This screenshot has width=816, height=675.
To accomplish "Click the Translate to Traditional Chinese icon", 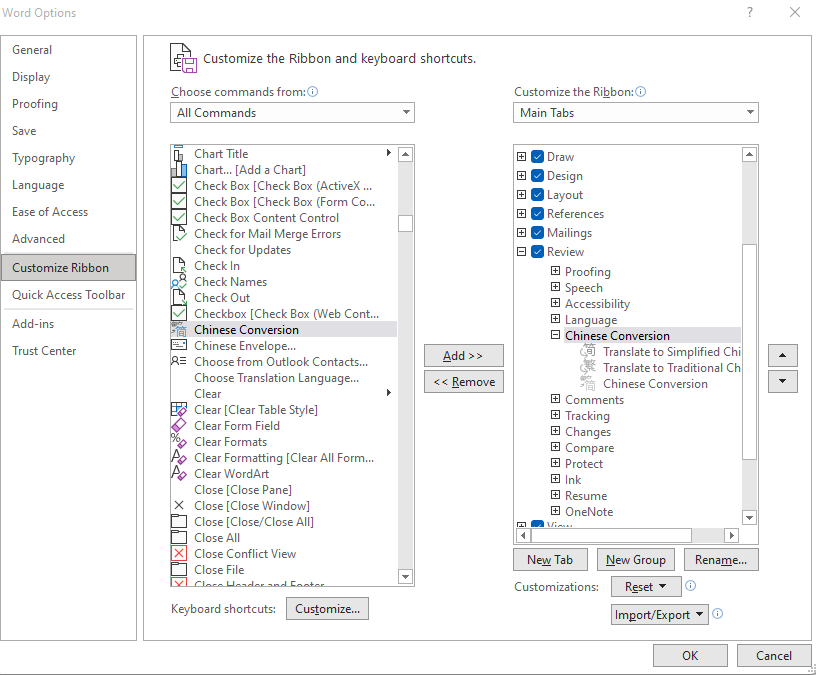I will point(588,367).
